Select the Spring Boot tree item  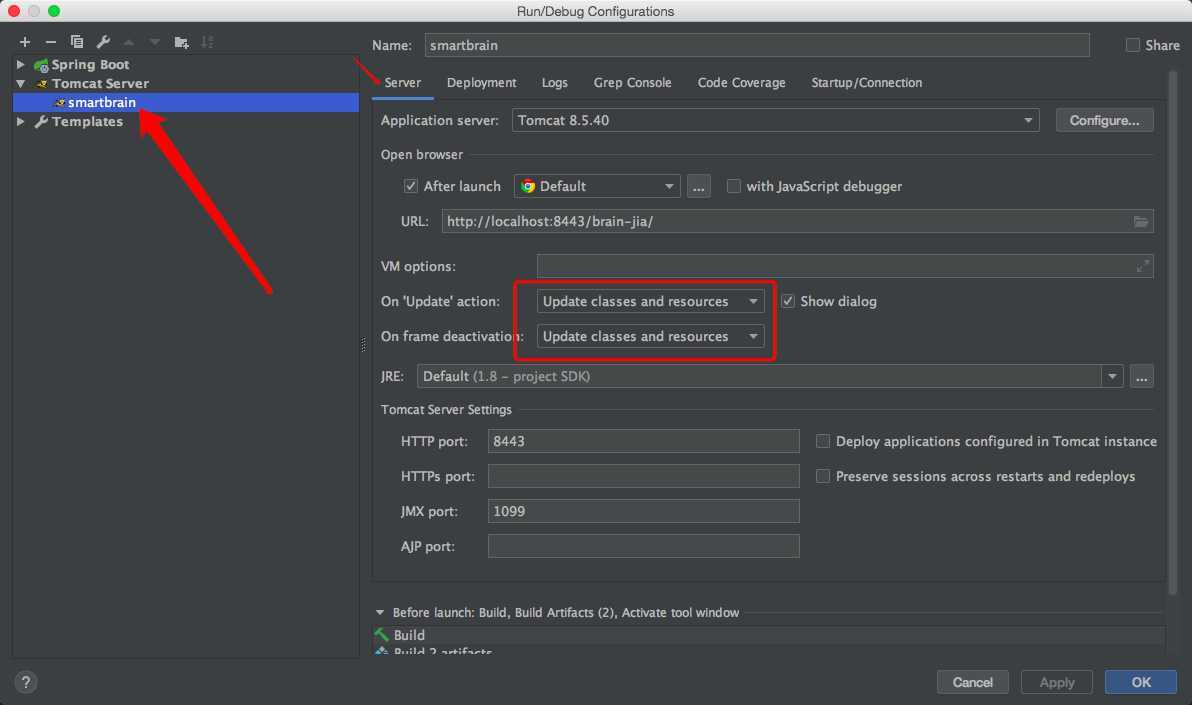[185, 65]
